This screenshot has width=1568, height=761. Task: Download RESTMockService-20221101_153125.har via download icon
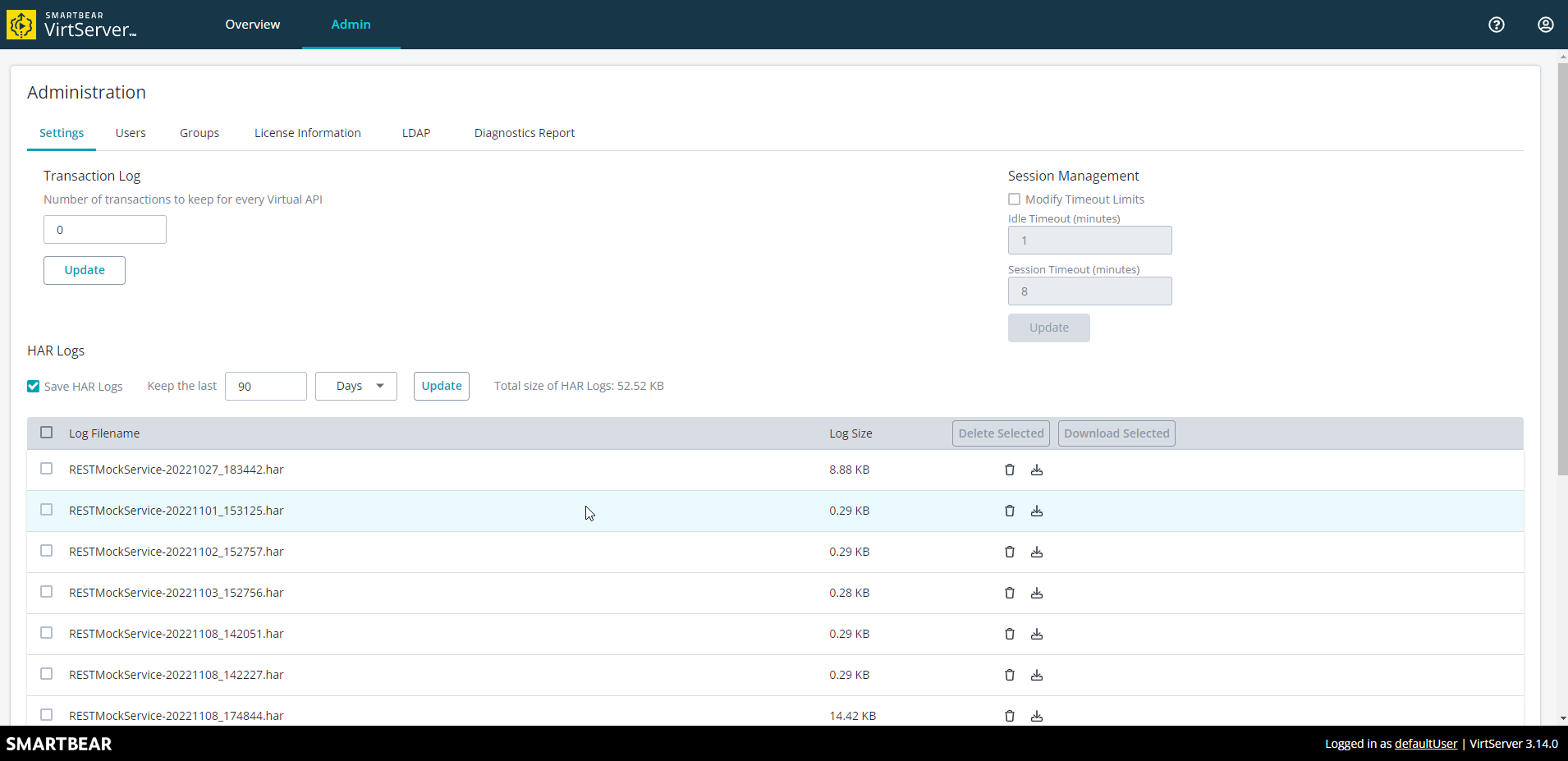[x=1036, y=510]
